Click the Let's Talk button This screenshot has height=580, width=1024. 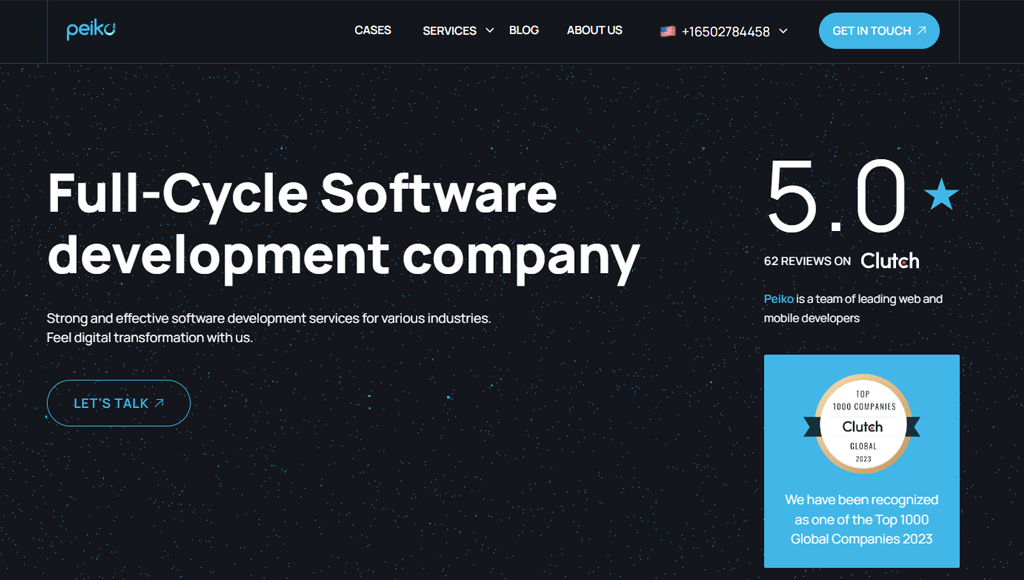pos(118,403)
